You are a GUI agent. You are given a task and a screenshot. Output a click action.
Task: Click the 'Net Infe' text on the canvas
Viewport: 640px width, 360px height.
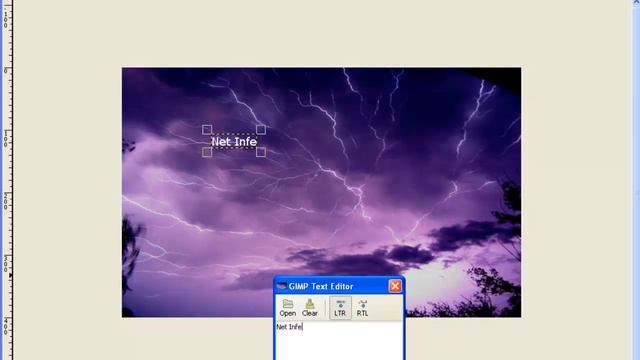pyautogui.click(x=234, y=142)
